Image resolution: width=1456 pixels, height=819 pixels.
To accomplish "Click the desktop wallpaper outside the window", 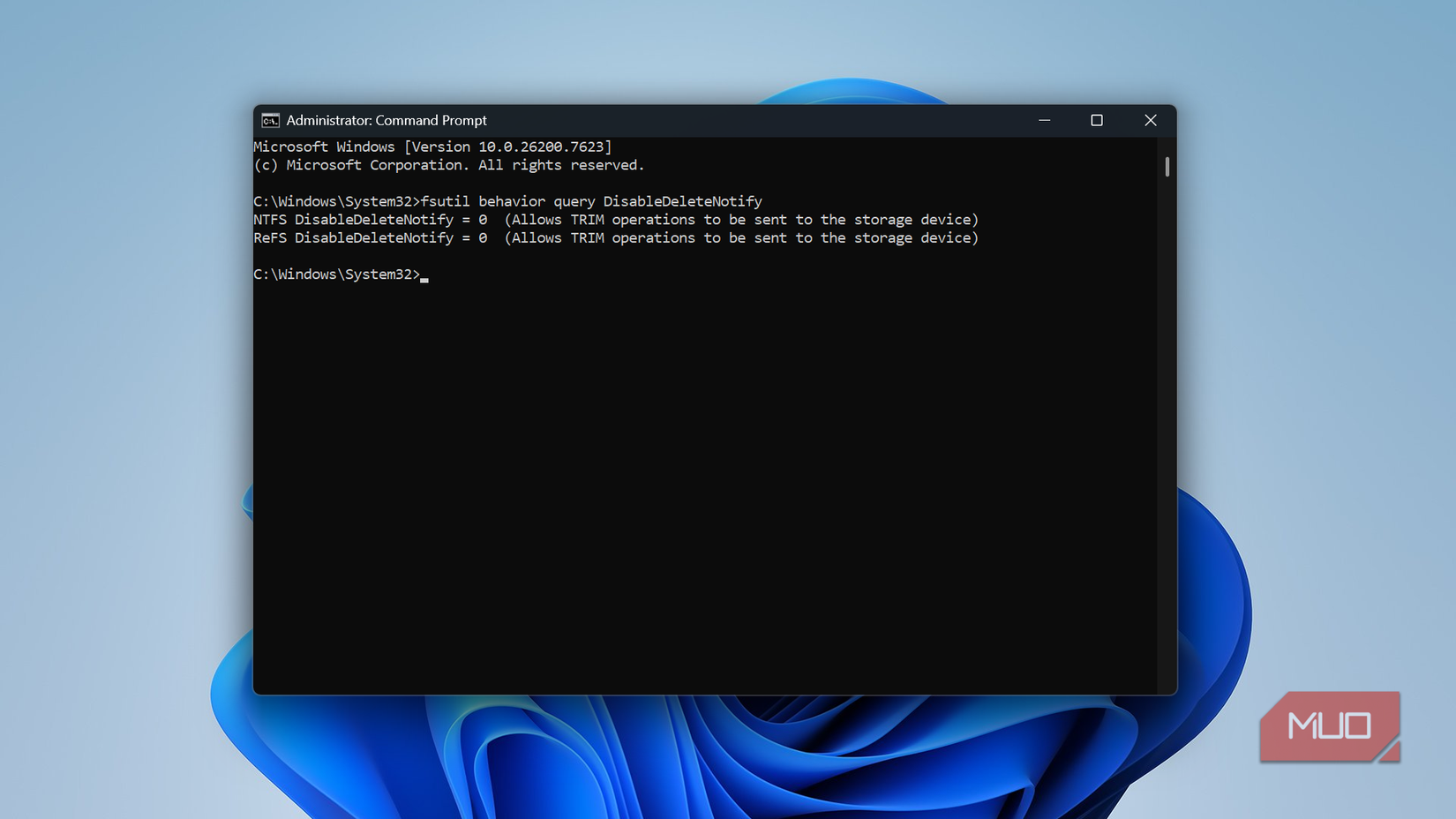I will point(132,397).
